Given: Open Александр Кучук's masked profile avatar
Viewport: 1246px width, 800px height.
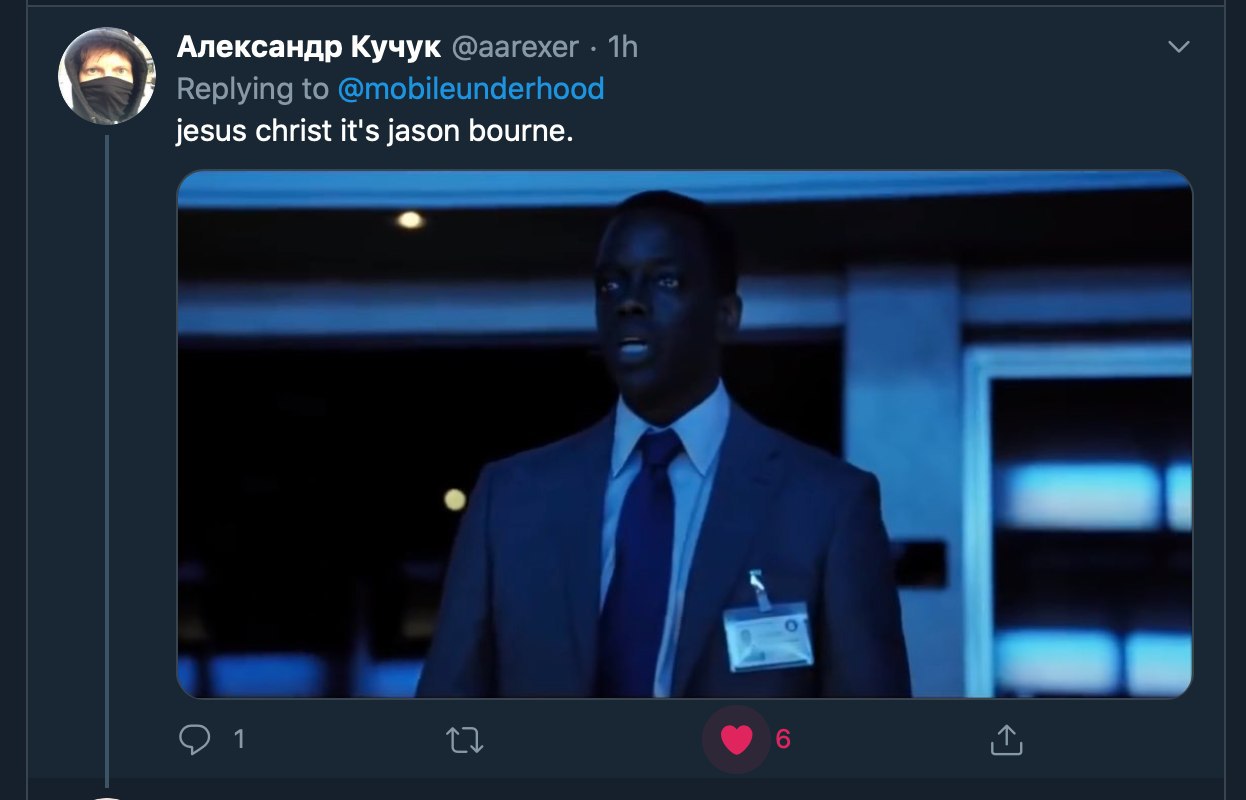Looking at the screenshot, I should pos(107,76).
